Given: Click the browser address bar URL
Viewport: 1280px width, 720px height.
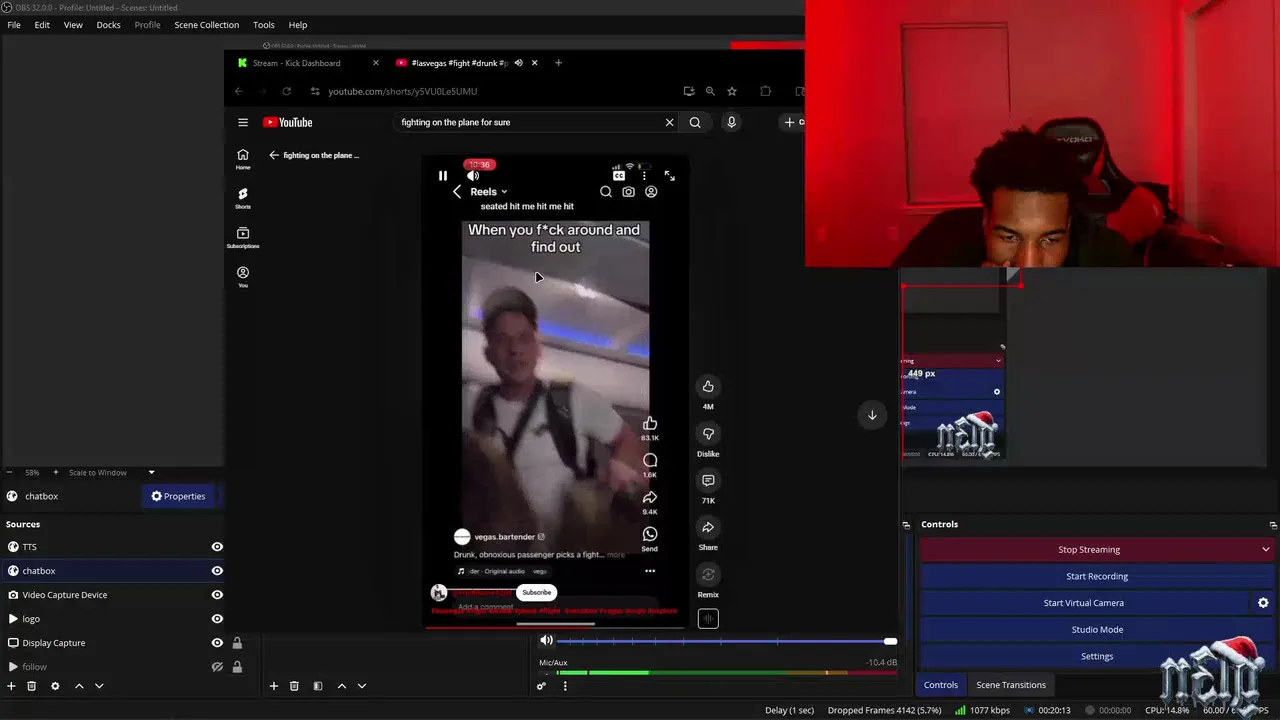Looking at the screenshot, I should 403,91.
